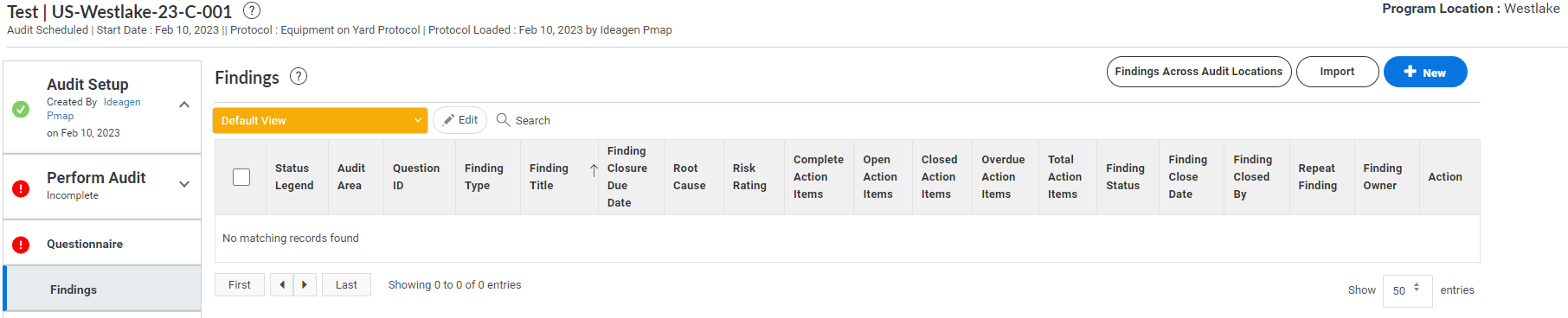Viewport: 1568px width, 318px height.
Task: Collapse the Audit Setup section chevron
Action: [184, 105]
